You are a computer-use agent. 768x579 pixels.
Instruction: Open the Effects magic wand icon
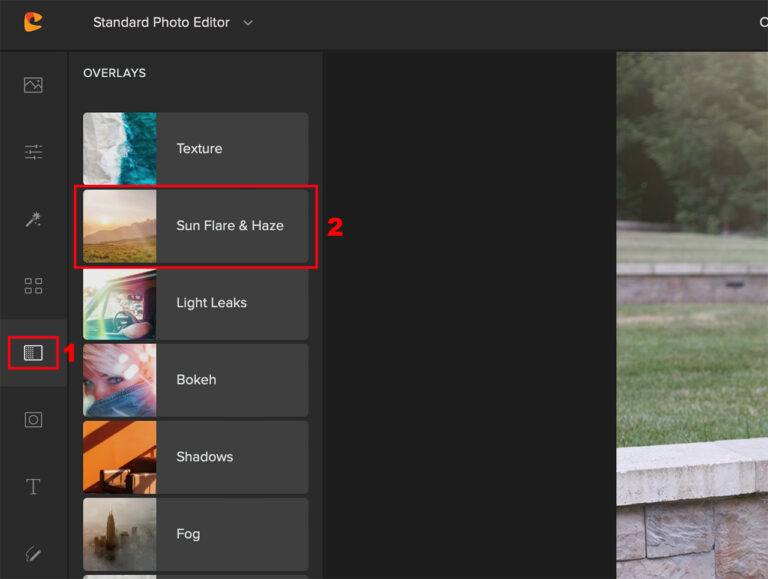[33, 219]
